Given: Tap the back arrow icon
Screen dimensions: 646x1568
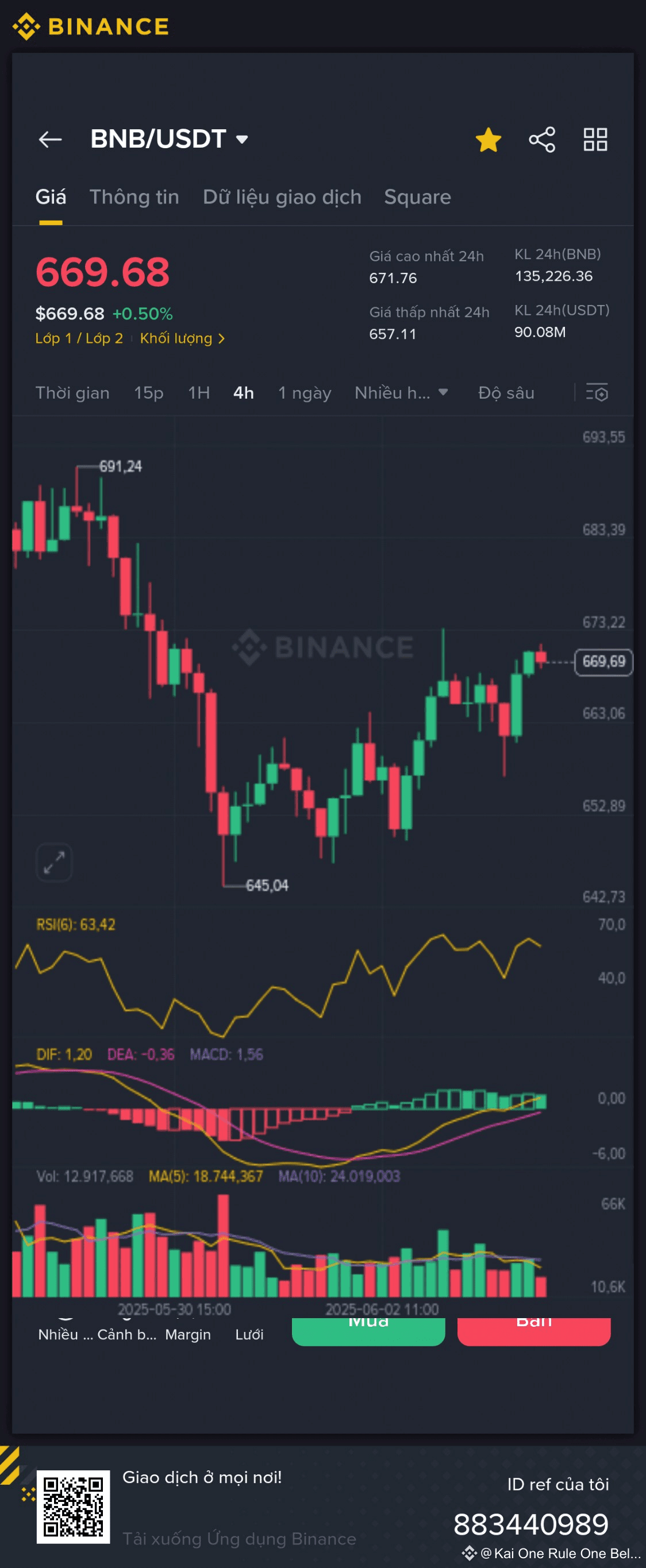Looking at the screenshot, I should tap(50, 140).
